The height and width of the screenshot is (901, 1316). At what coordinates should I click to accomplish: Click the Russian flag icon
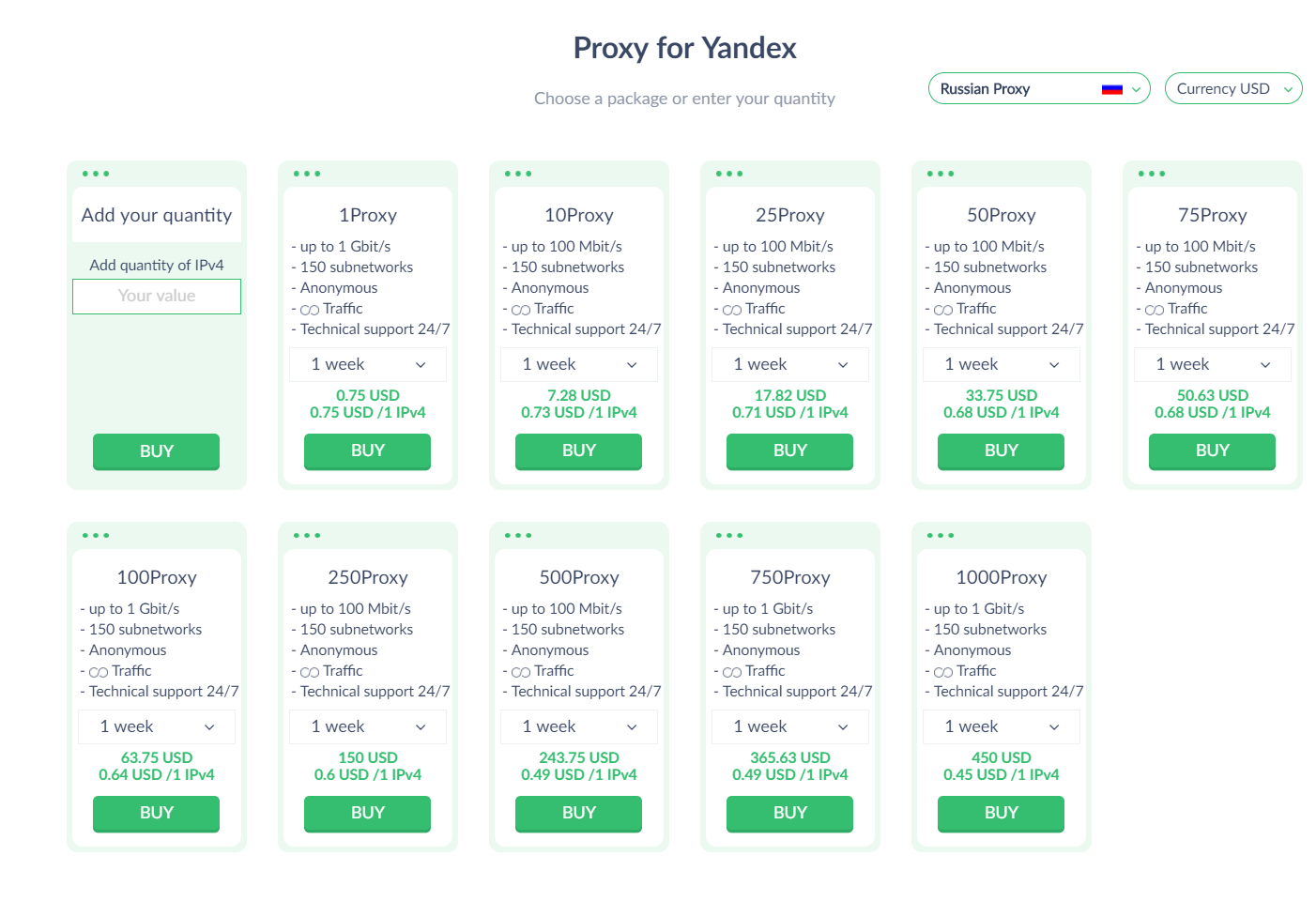[x=1112, y=88]
